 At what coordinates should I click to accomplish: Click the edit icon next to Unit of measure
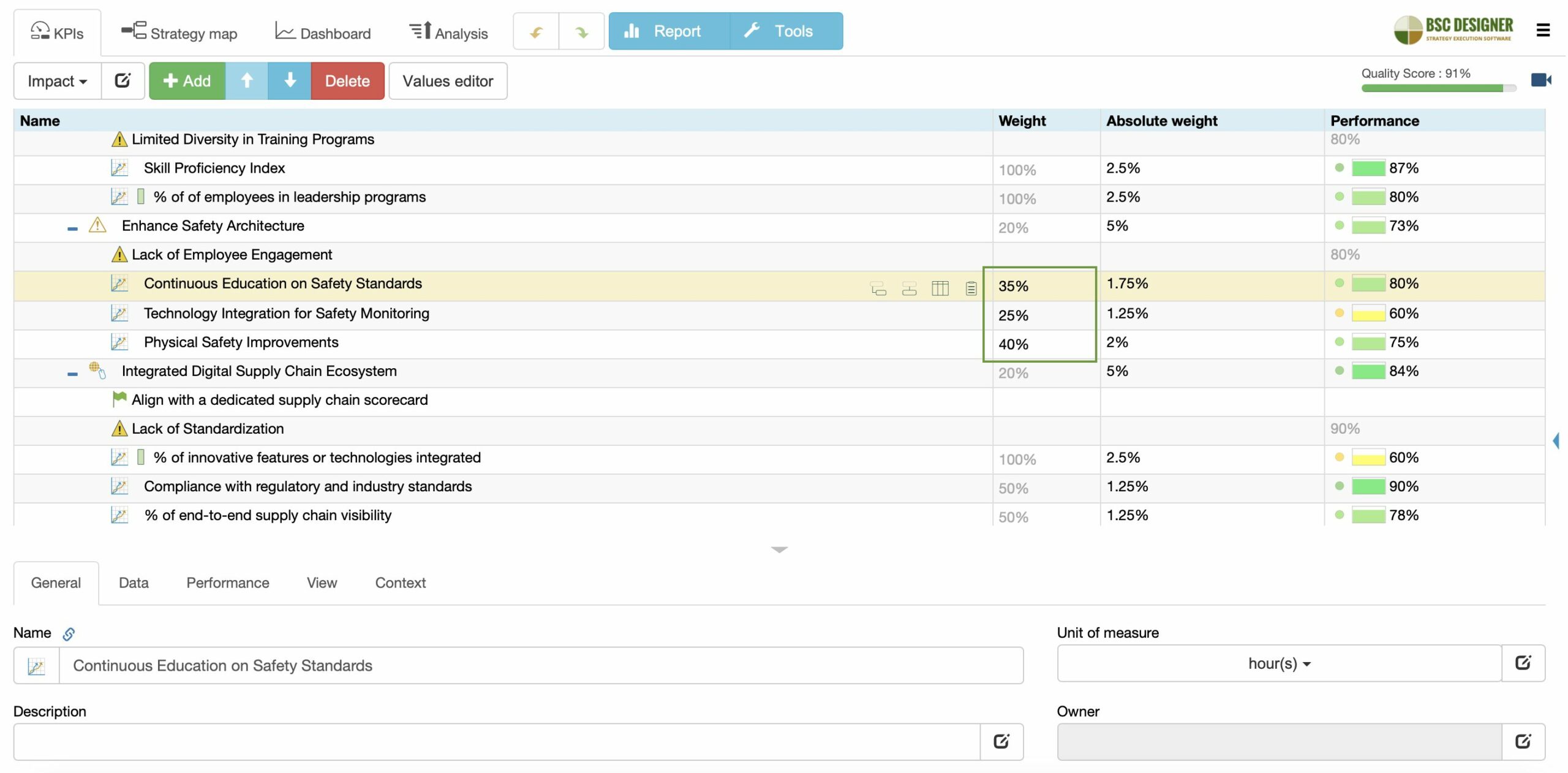pos(1524,662)
